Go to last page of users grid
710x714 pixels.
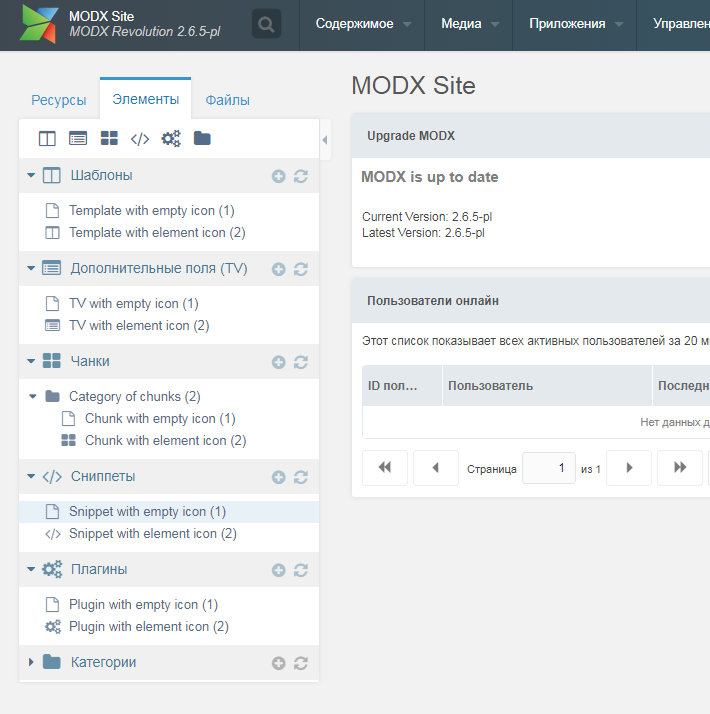[x=680, y=468]
